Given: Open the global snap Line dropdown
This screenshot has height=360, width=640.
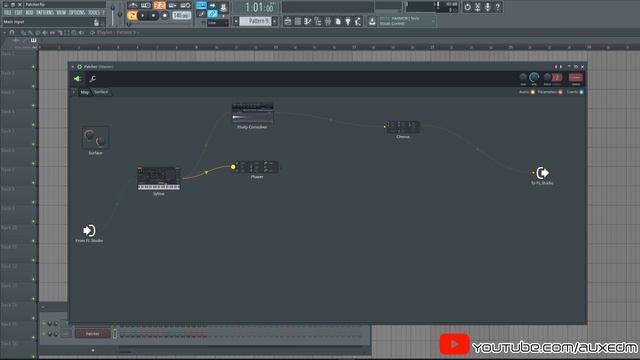Looking at the screenshot, I should click(217, 23).
